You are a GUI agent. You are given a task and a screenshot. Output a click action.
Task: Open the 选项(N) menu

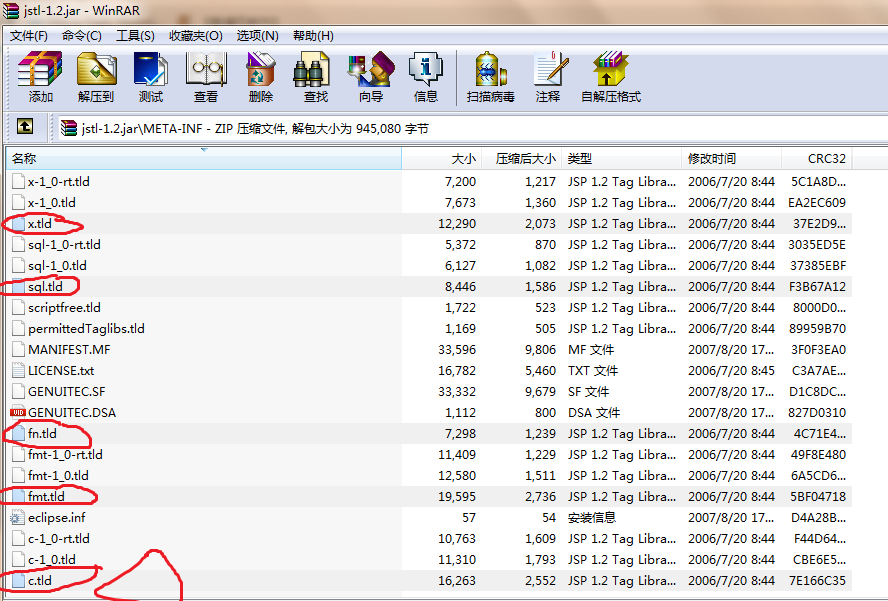(x=257, y=36)
